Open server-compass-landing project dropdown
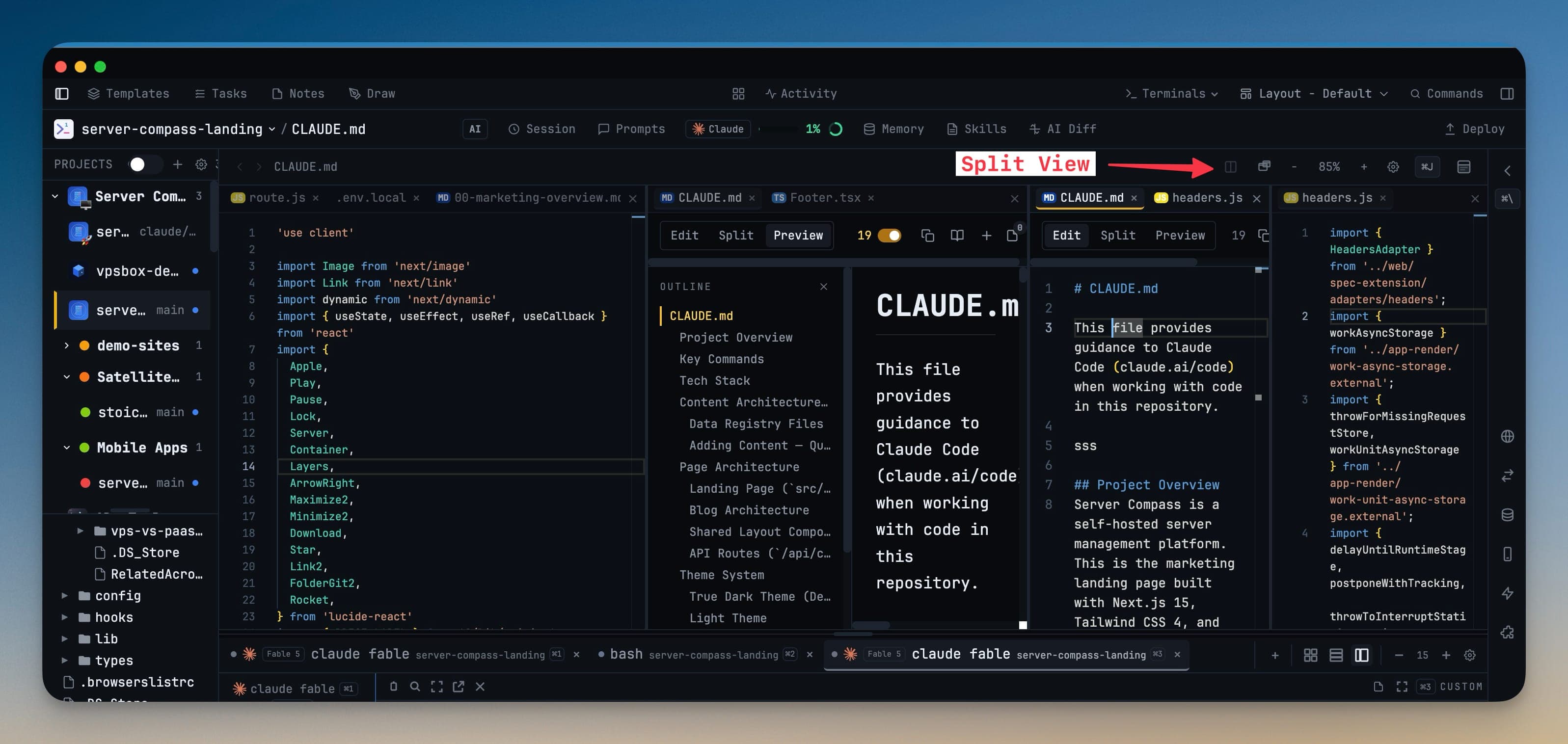The image size is (1568, 744). point(178,129)
